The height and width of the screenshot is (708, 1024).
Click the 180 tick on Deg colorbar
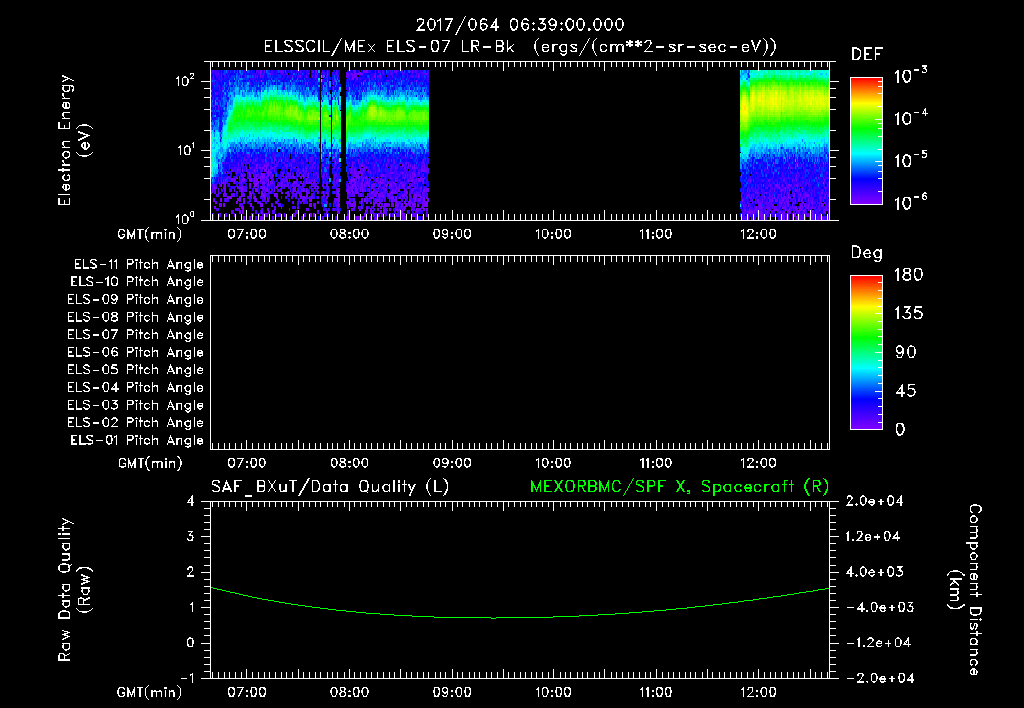[x=908, y=275]
